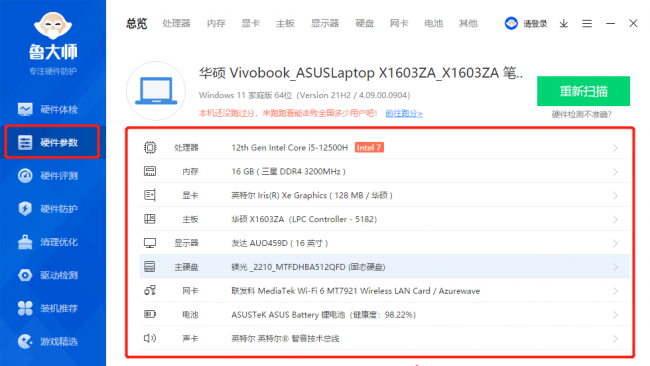Click 'Windows 11 家庭版 64位' version text
This screenshot has width=650, height=366.
click(245, 95)
